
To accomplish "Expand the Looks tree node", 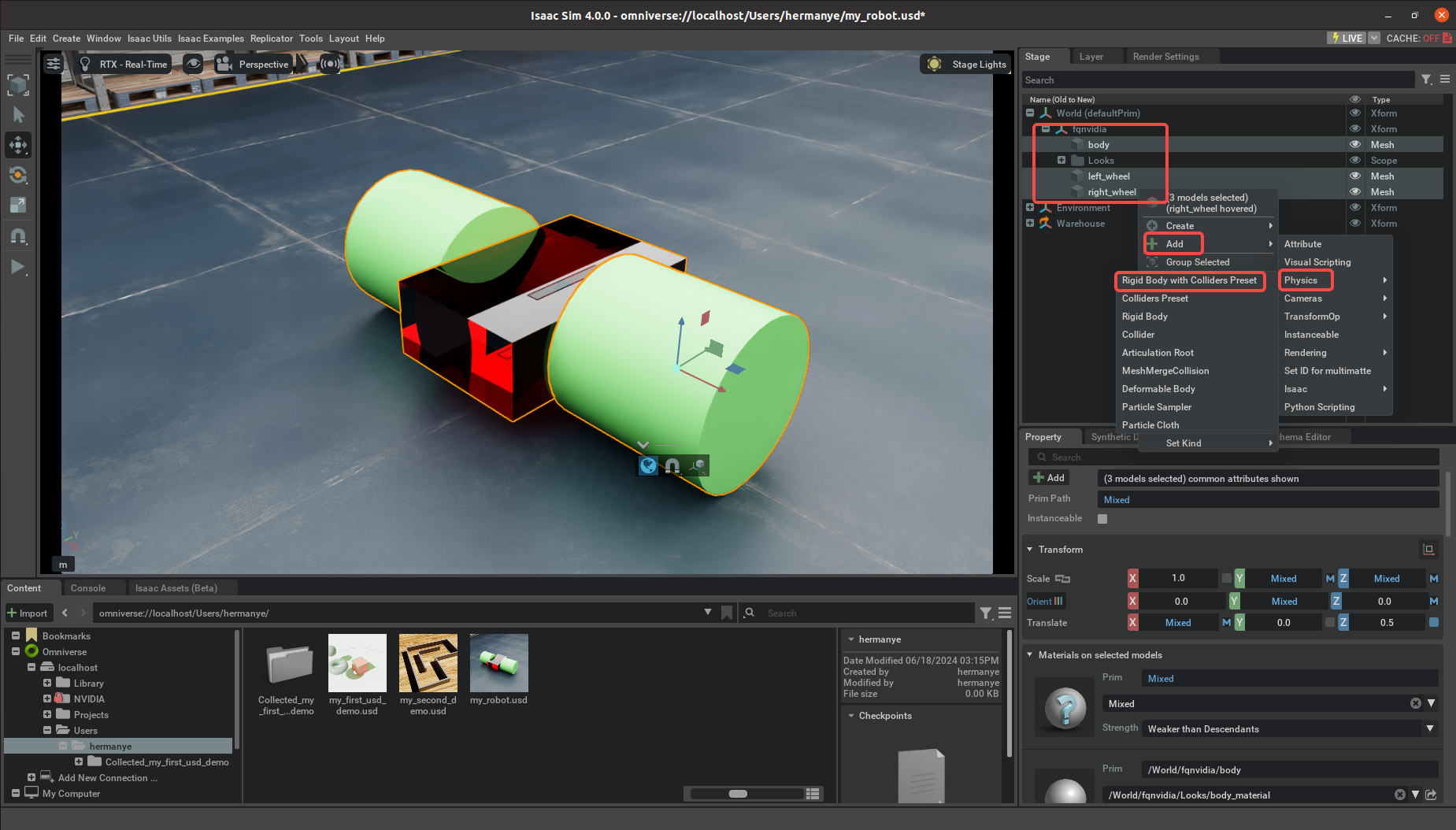I will click(1061, 161).
